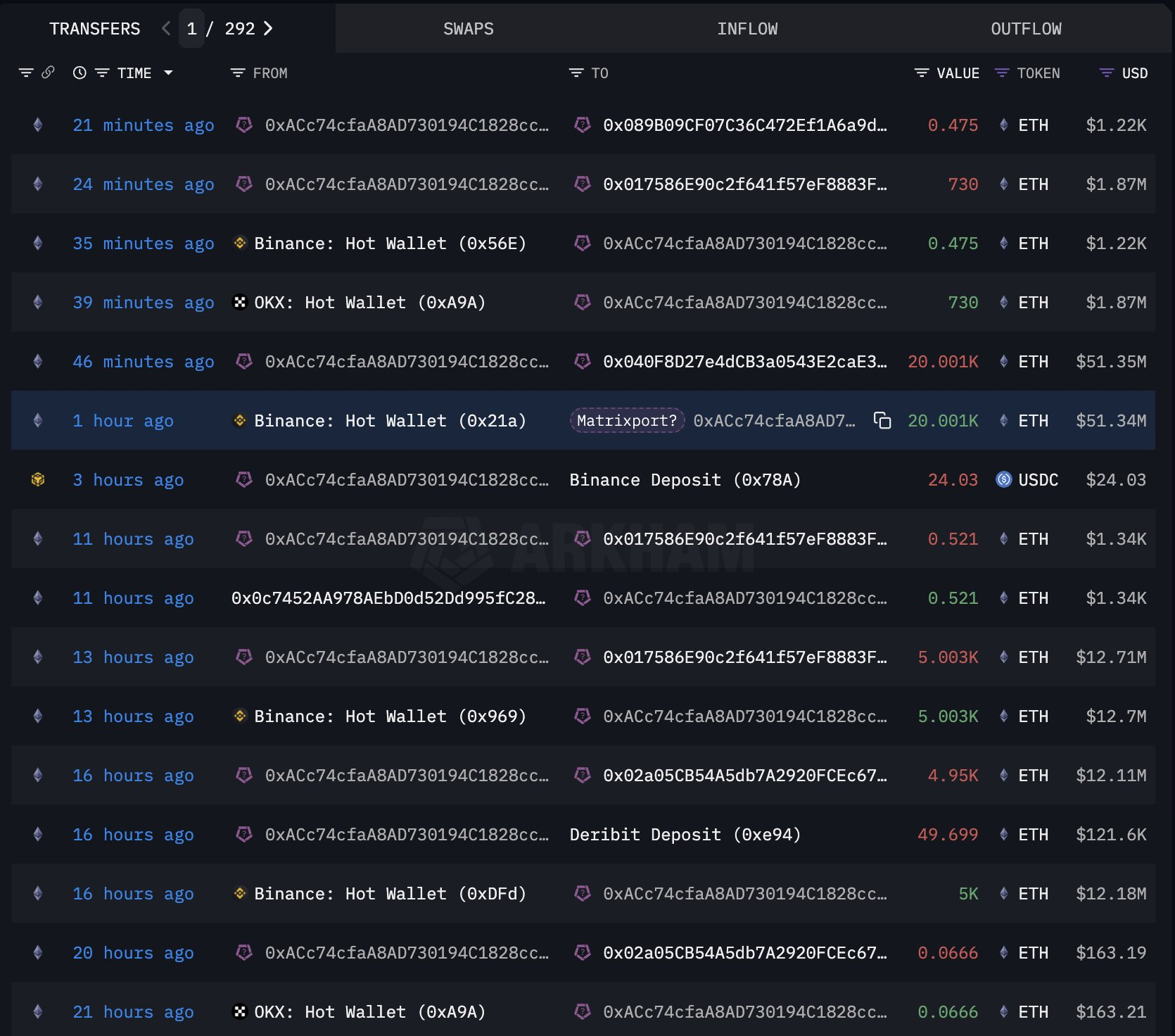This screenshot has height=1036, width=1175.
Task: Click the chain icon of 3 hours ago row
Action: point(38,479)
